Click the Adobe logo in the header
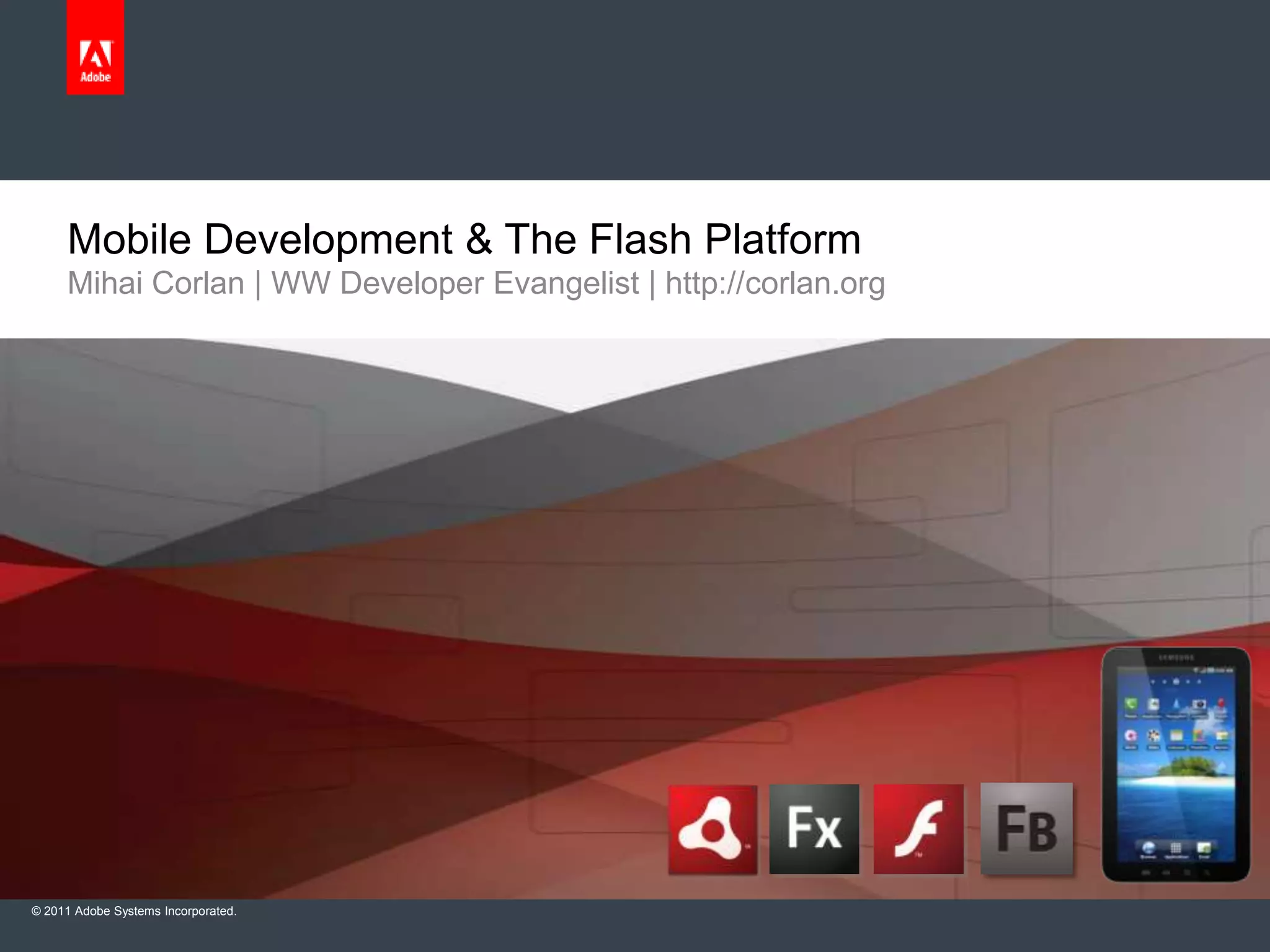Image resolution: width=1270 pixels, height=952 pixels. tap(95, 48)
